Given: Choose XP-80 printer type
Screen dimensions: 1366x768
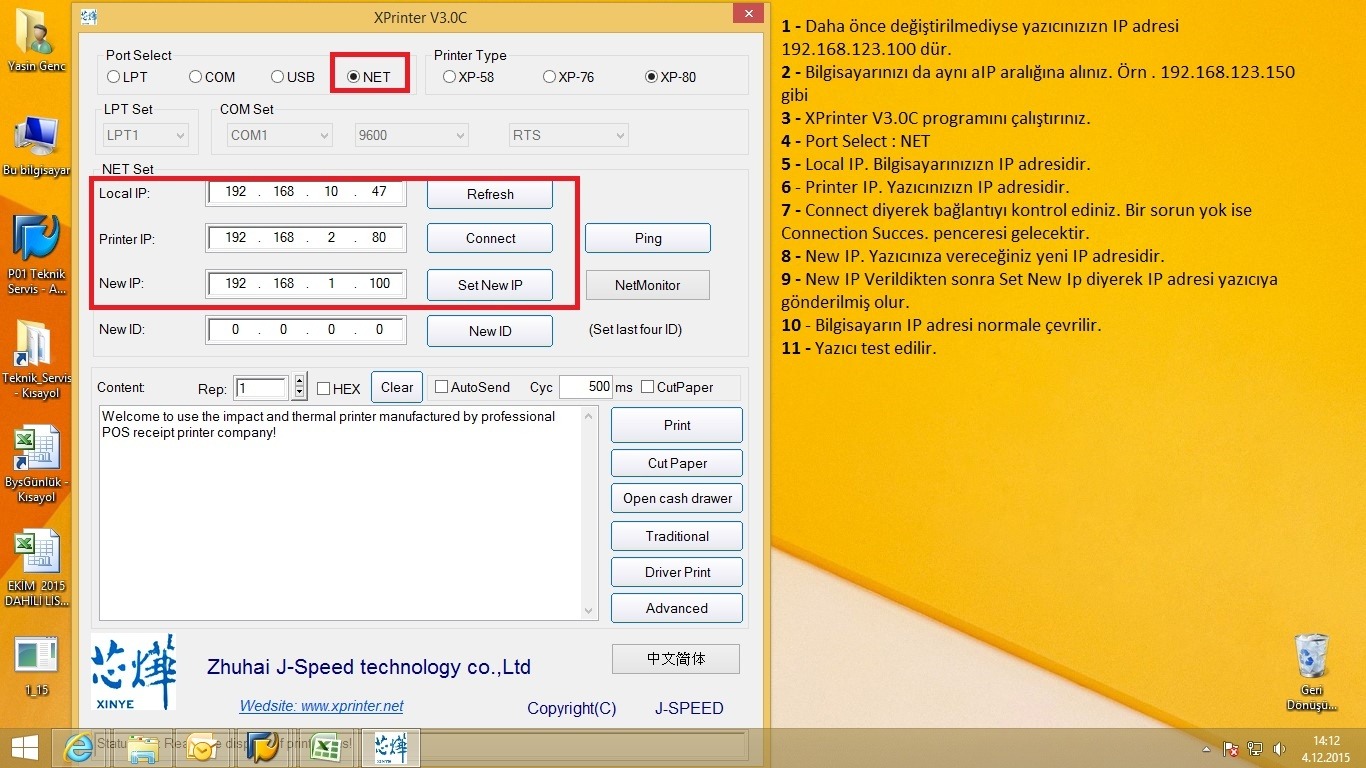Looking at the screenshot, I should 670,77.
